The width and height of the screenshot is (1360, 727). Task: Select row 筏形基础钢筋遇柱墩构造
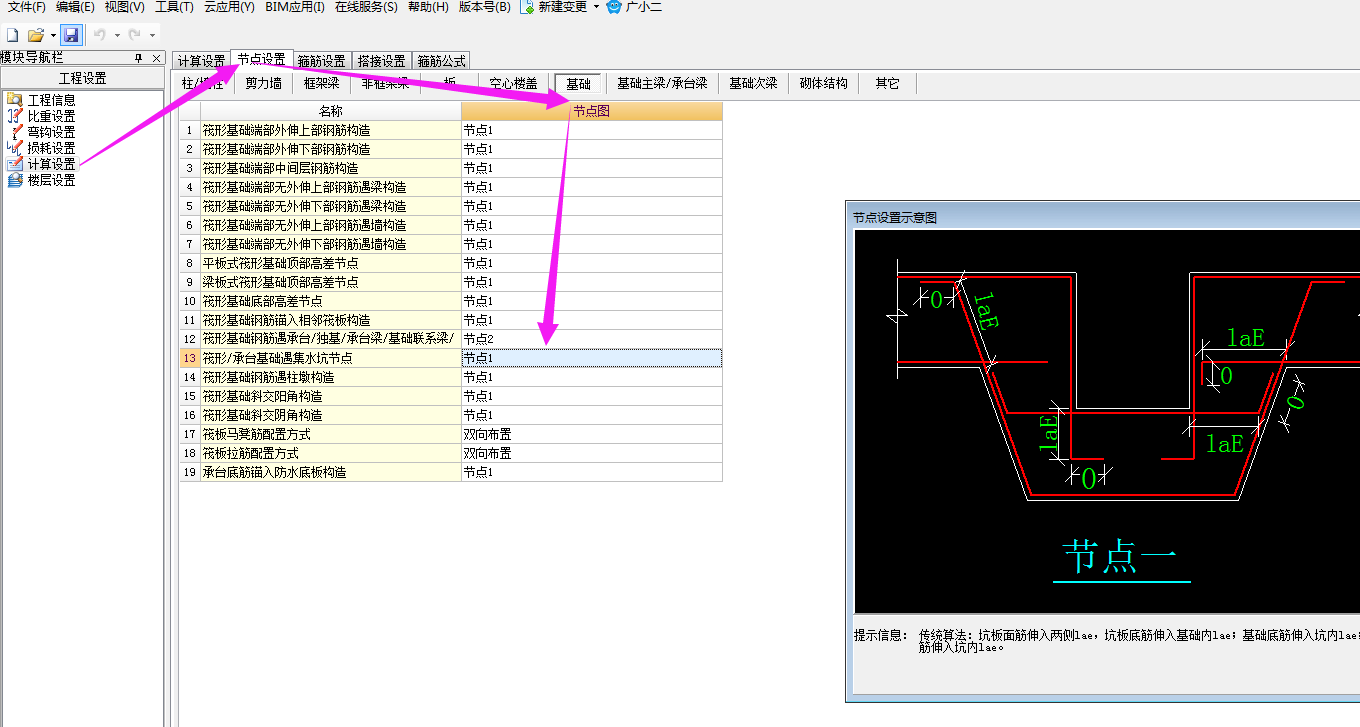pos(331,377)
